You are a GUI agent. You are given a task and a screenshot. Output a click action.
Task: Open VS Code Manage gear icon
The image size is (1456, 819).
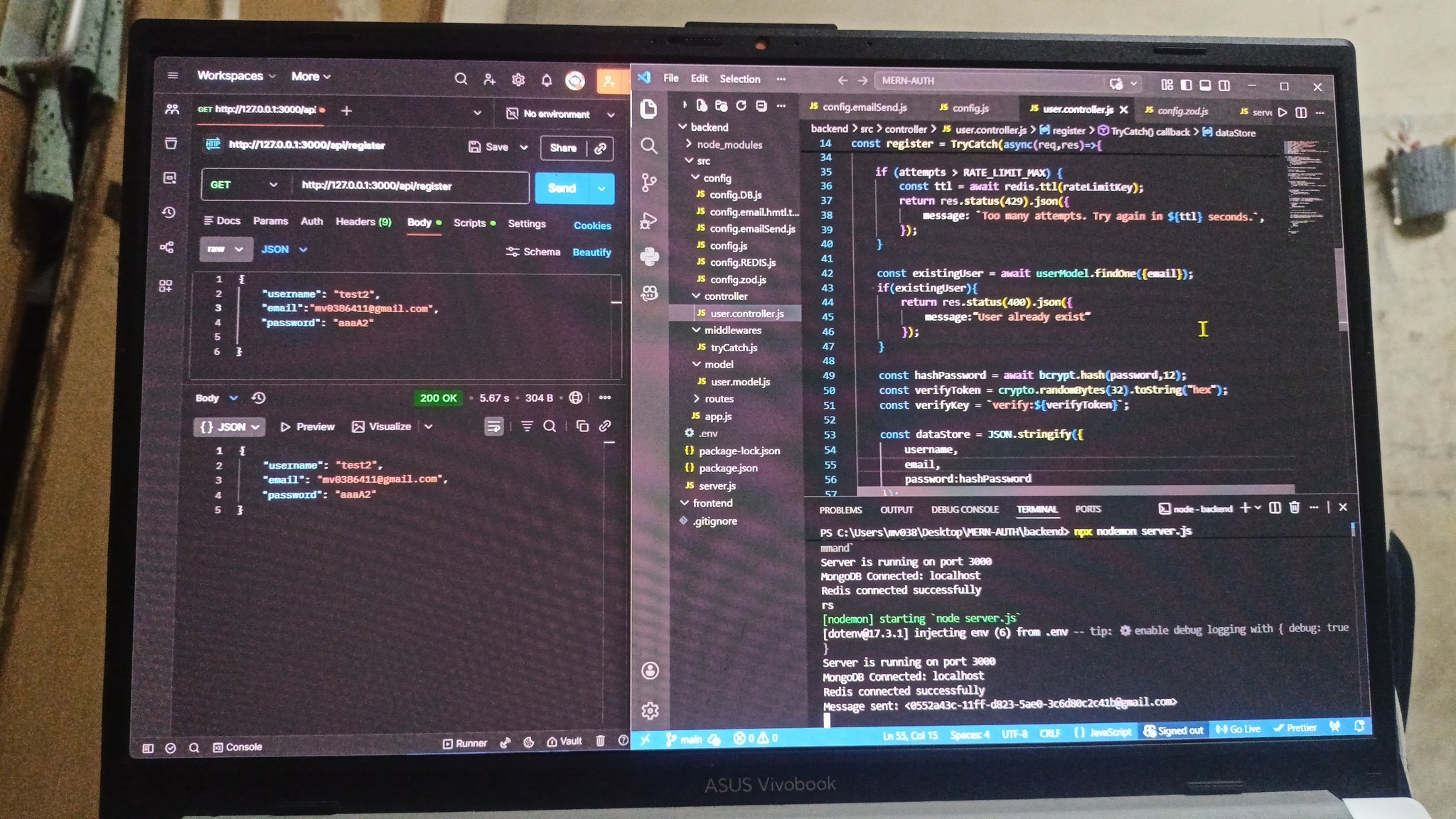650,710
